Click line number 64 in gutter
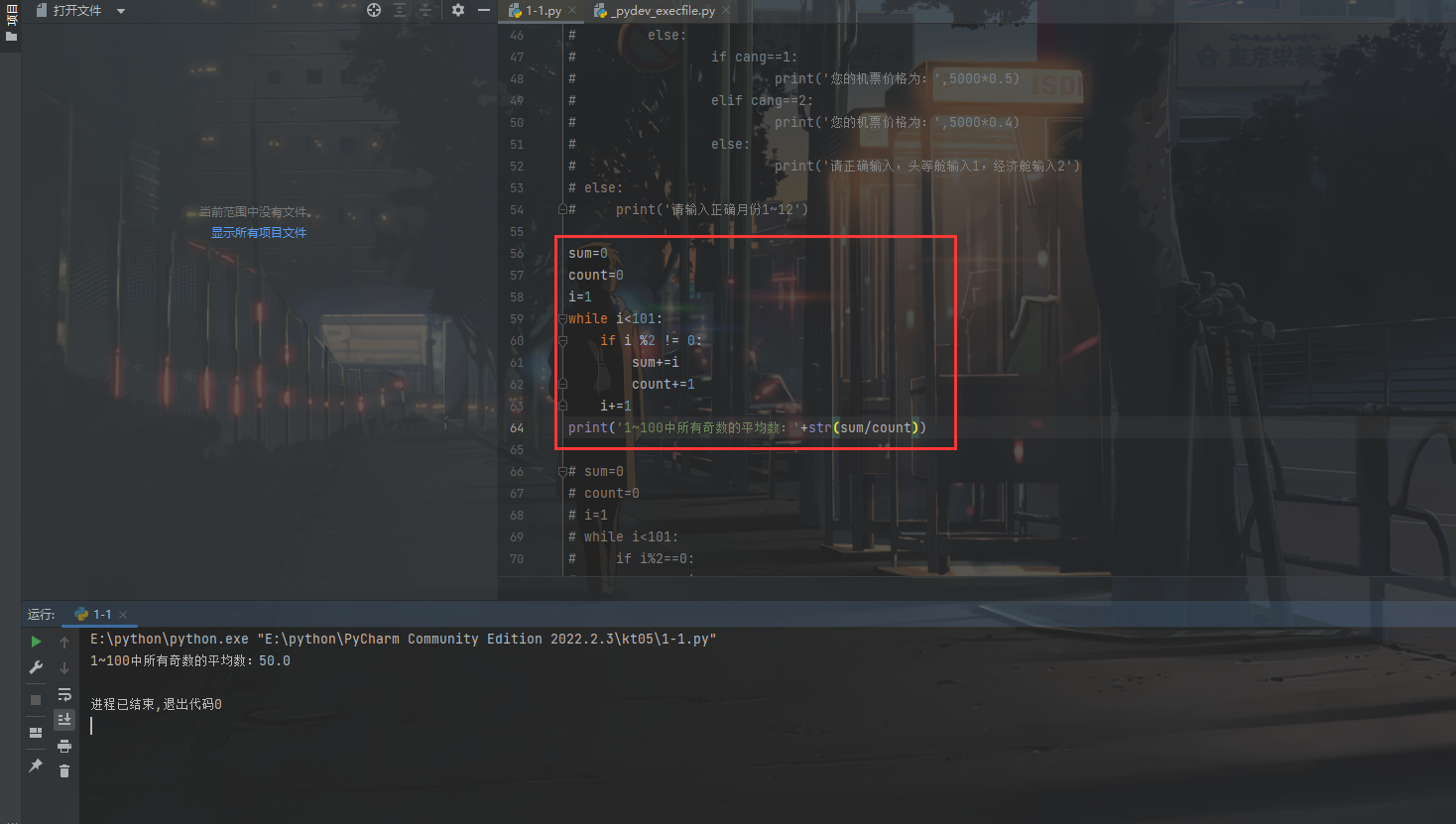This screenshot has width=1456, height=824. pyautogui.click(x=517, y=428)
